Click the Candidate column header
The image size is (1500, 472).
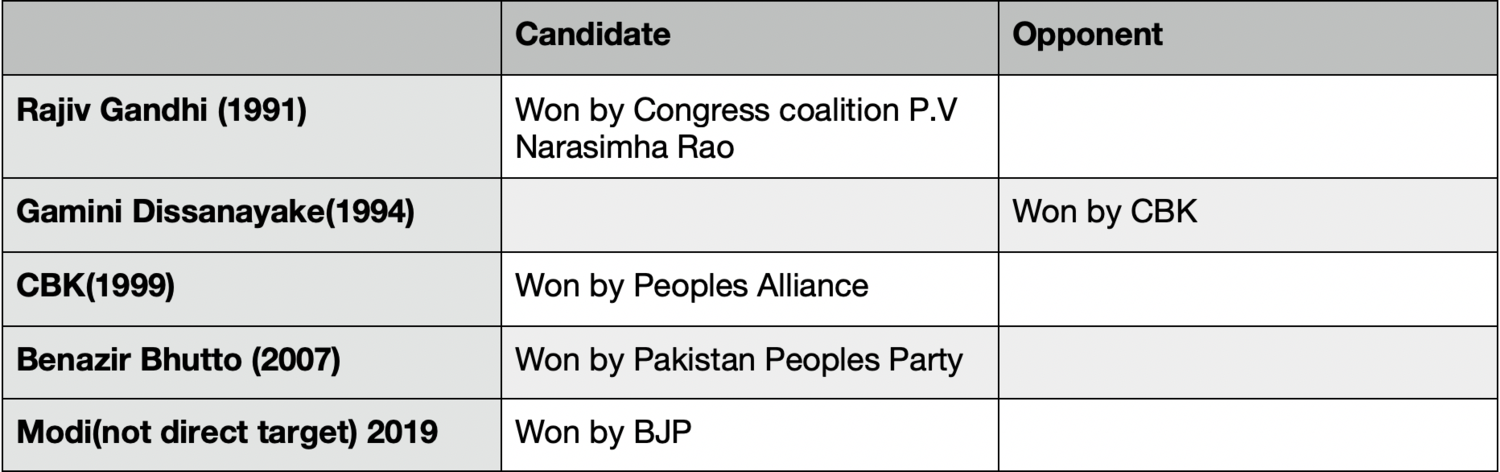pyautogui.click(x=592, y=36)
